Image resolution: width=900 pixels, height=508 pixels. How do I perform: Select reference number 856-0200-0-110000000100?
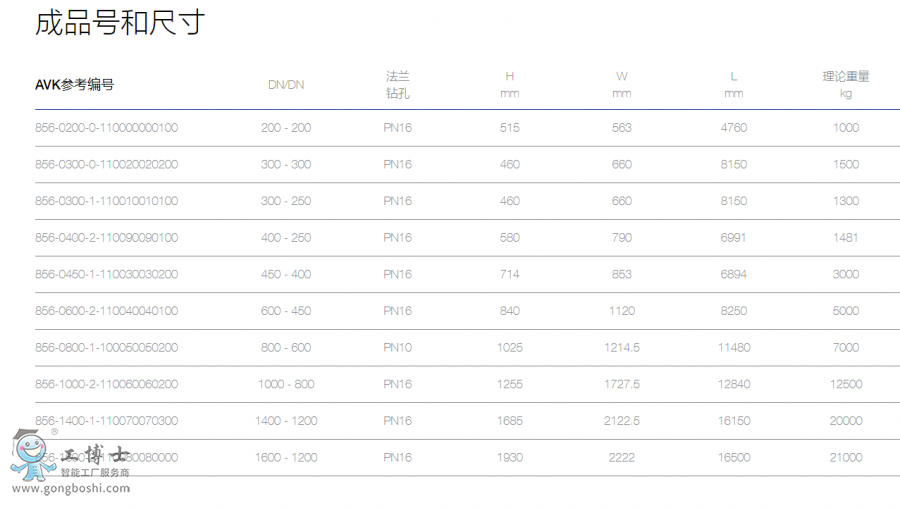pyautogui.click(x=107, y=128)
